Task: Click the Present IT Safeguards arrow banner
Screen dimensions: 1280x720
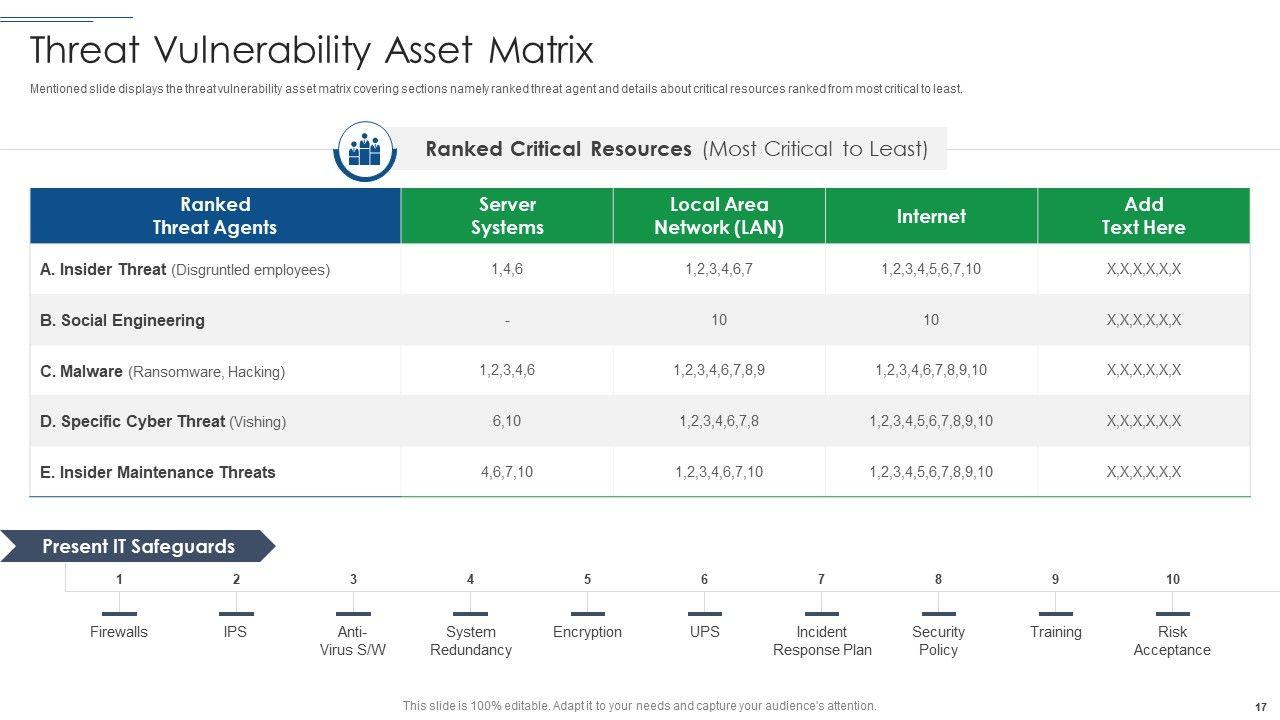Action: coord(138,547)
